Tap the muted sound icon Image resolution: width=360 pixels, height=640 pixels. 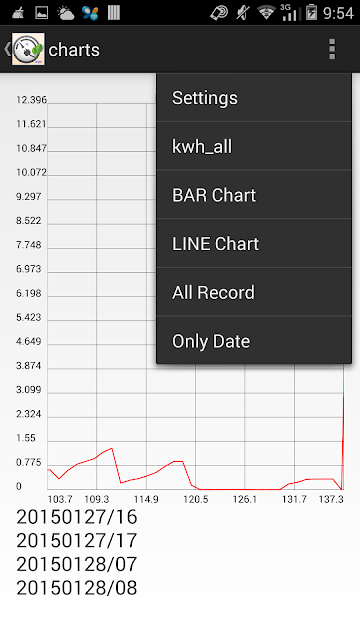(x=242, y=13)
